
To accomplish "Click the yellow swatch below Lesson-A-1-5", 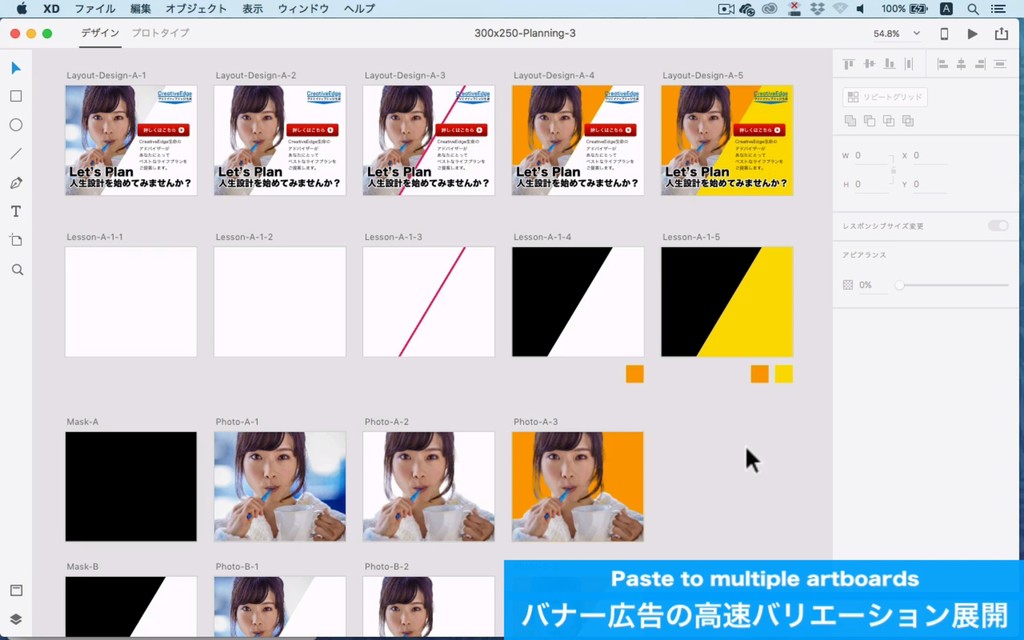I will click(784, 374).
